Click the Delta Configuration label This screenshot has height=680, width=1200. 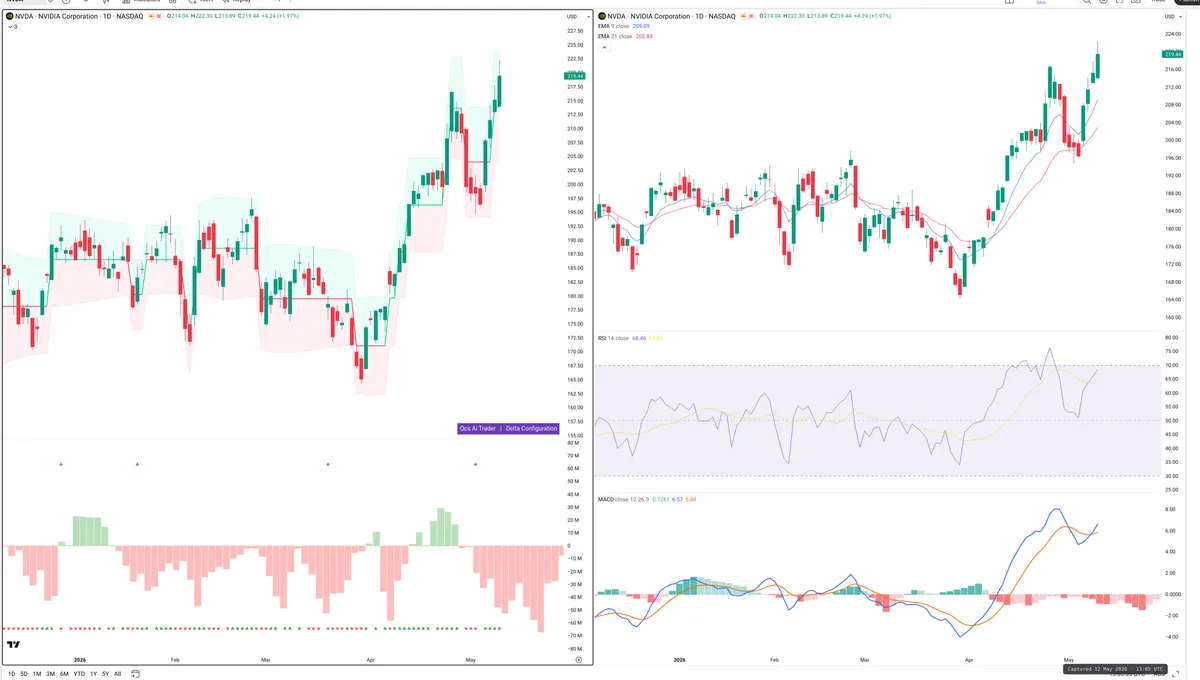[x=531, y=428]
